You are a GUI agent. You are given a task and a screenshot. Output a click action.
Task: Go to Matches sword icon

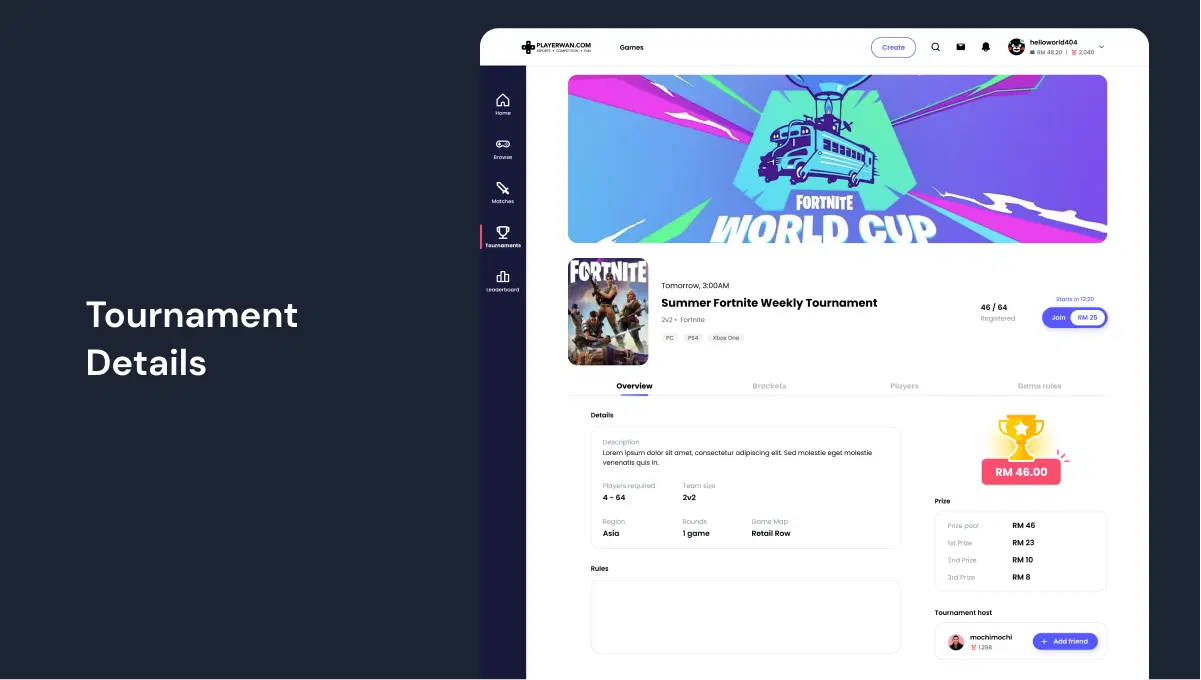click(503, 188)
